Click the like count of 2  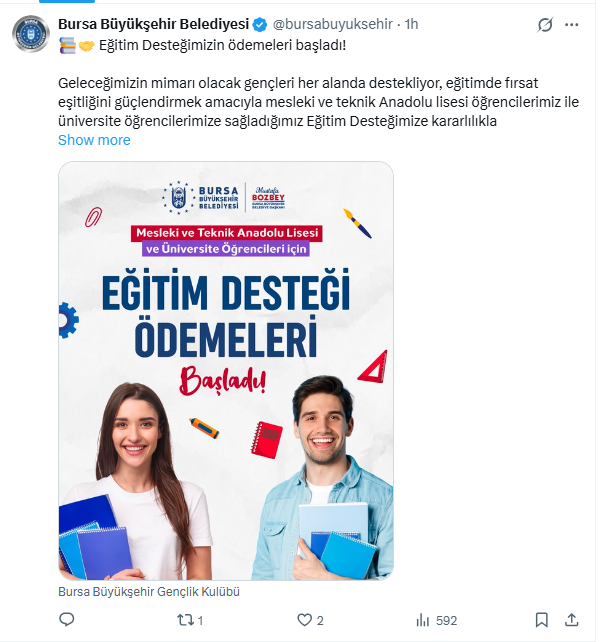(320, 620)
